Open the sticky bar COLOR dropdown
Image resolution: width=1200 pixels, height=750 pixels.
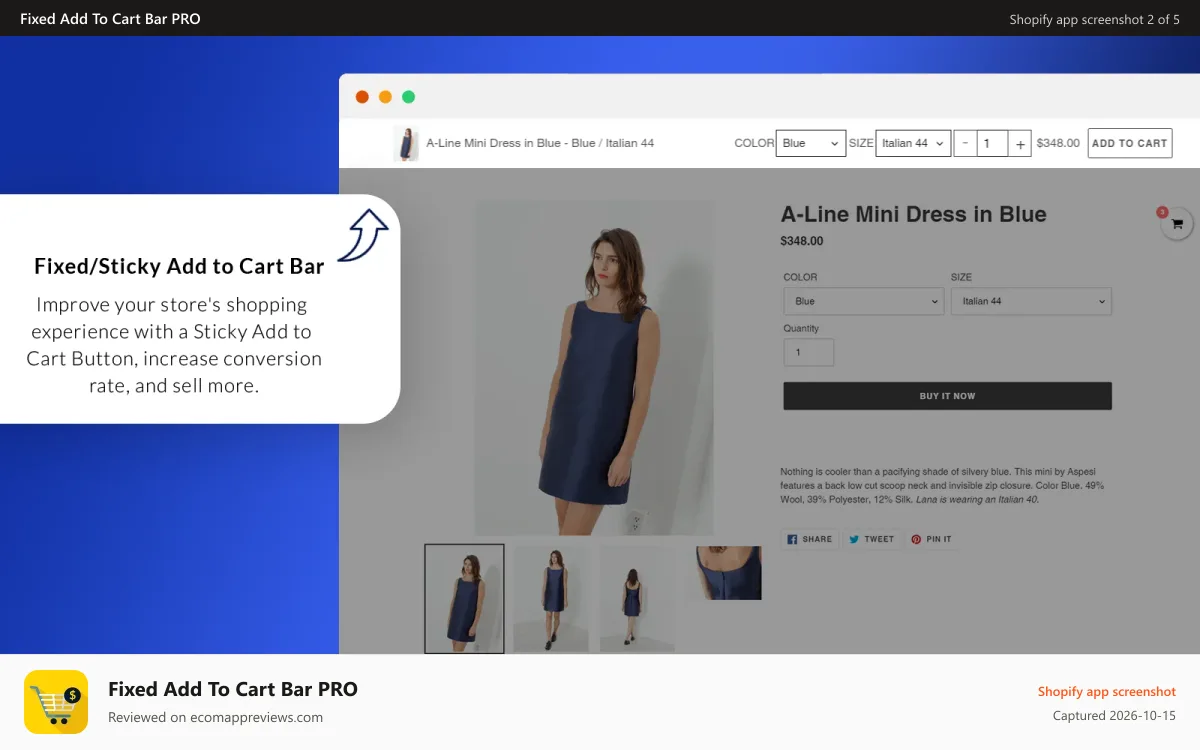pos(812,143)
